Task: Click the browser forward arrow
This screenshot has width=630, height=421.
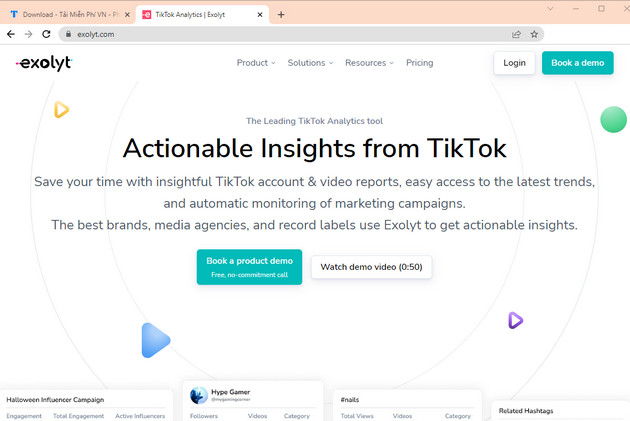Action: tap(28, 34)
